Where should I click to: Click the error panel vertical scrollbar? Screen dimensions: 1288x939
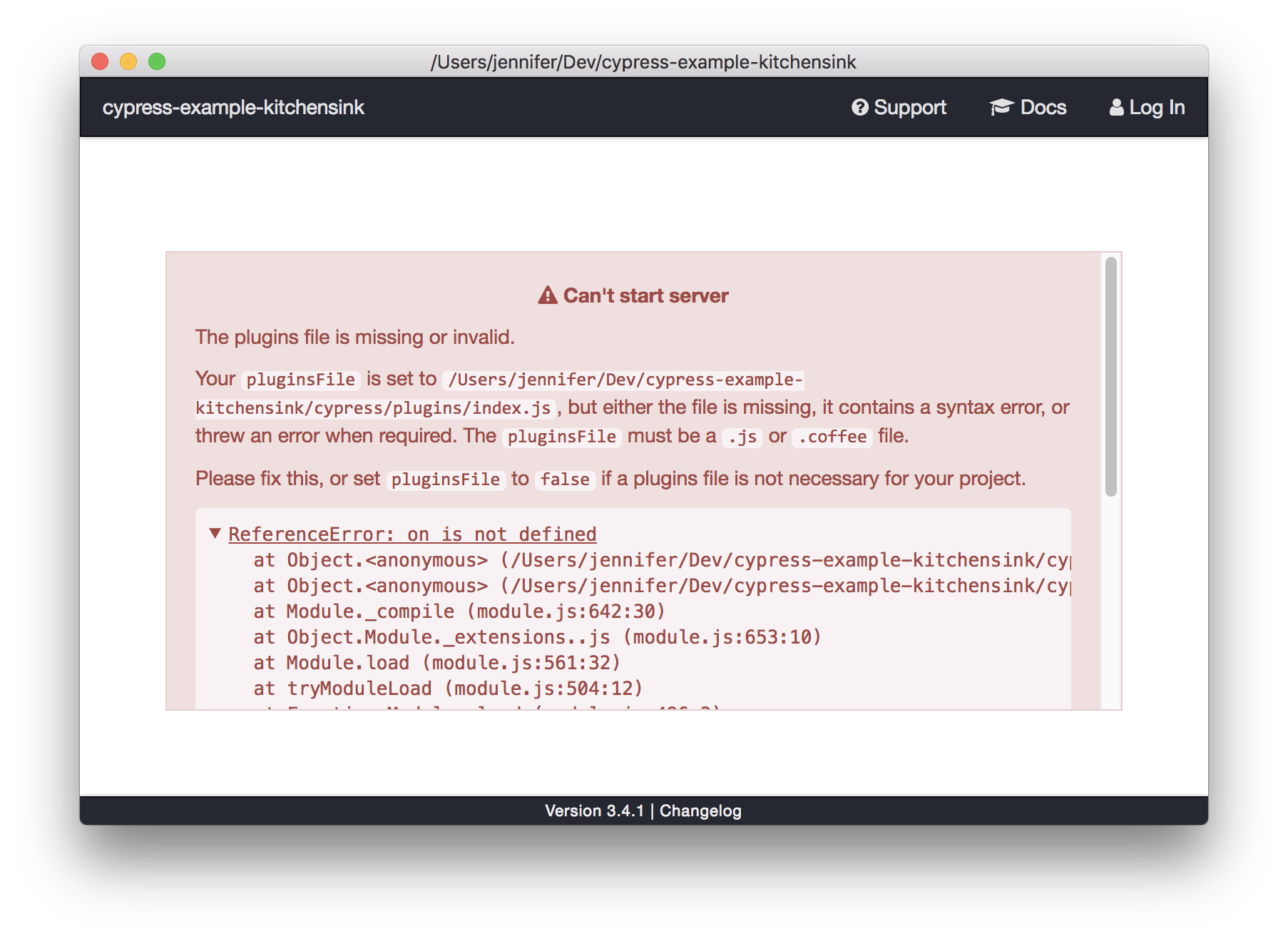click(x=1110, y=377)
